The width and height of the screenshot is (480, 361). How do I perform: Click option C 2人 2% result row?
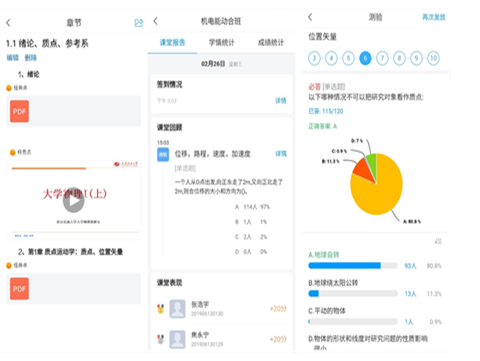(x=251, y=237)
